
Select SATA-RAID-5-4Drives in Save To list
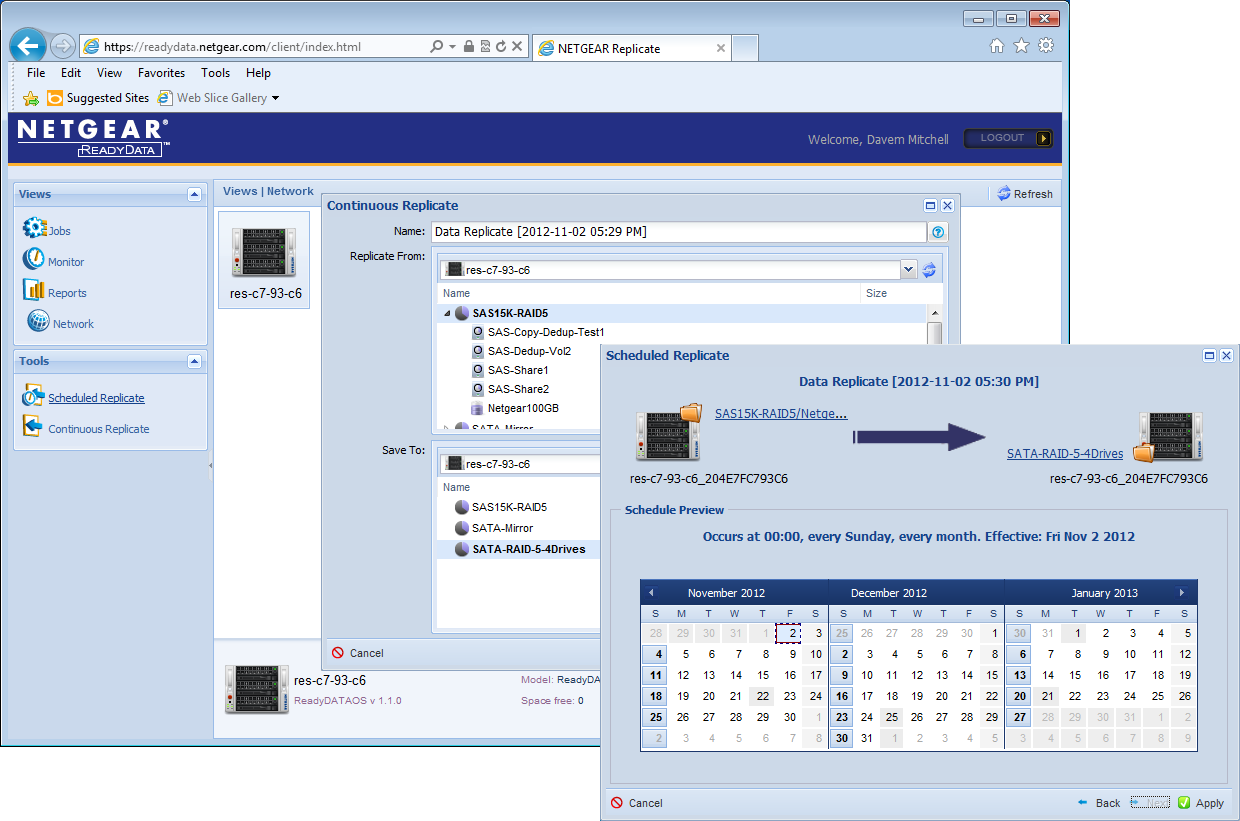(528, 549)
